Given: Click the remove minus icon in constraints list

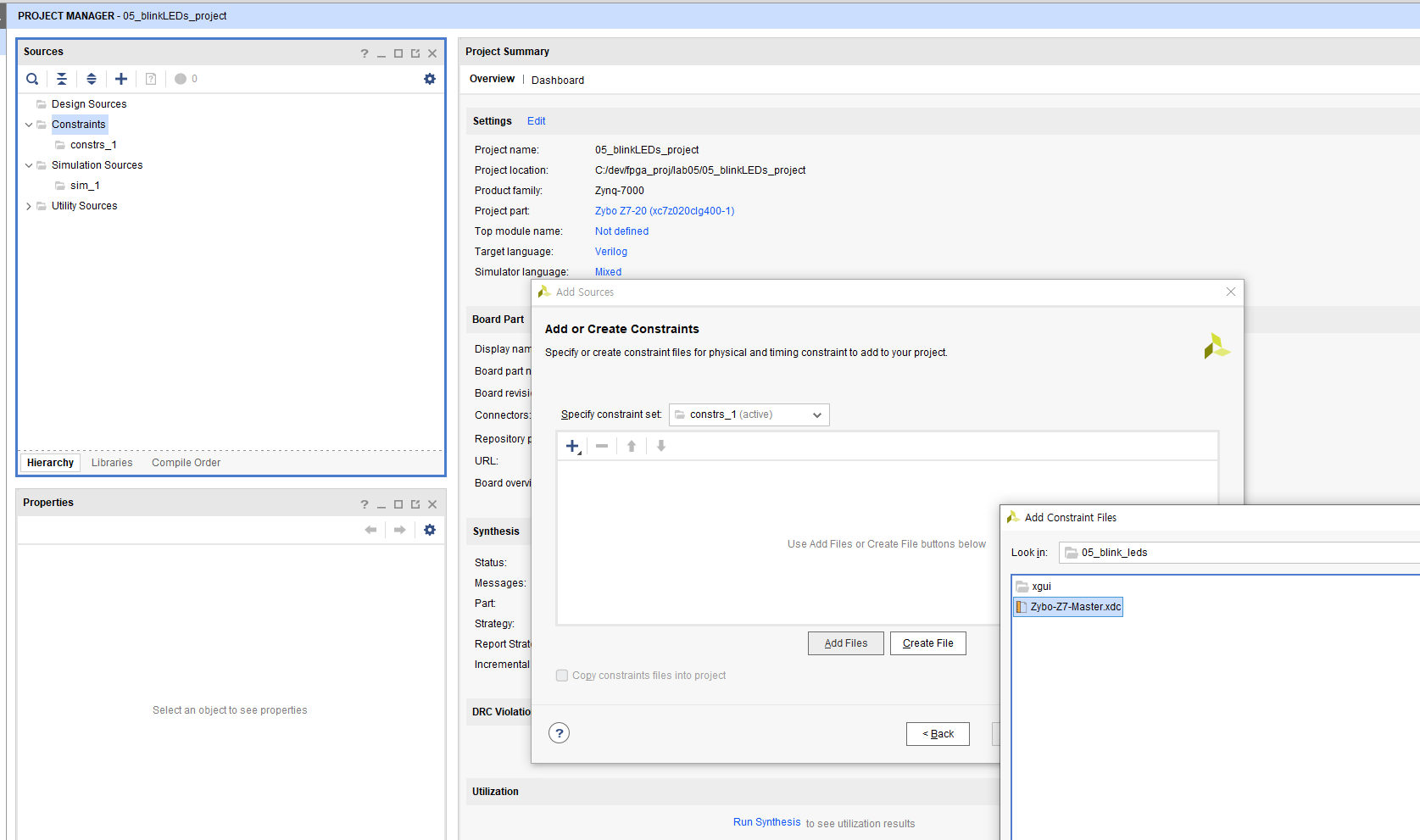Looking at the screenshot, I should click(602, 446).
